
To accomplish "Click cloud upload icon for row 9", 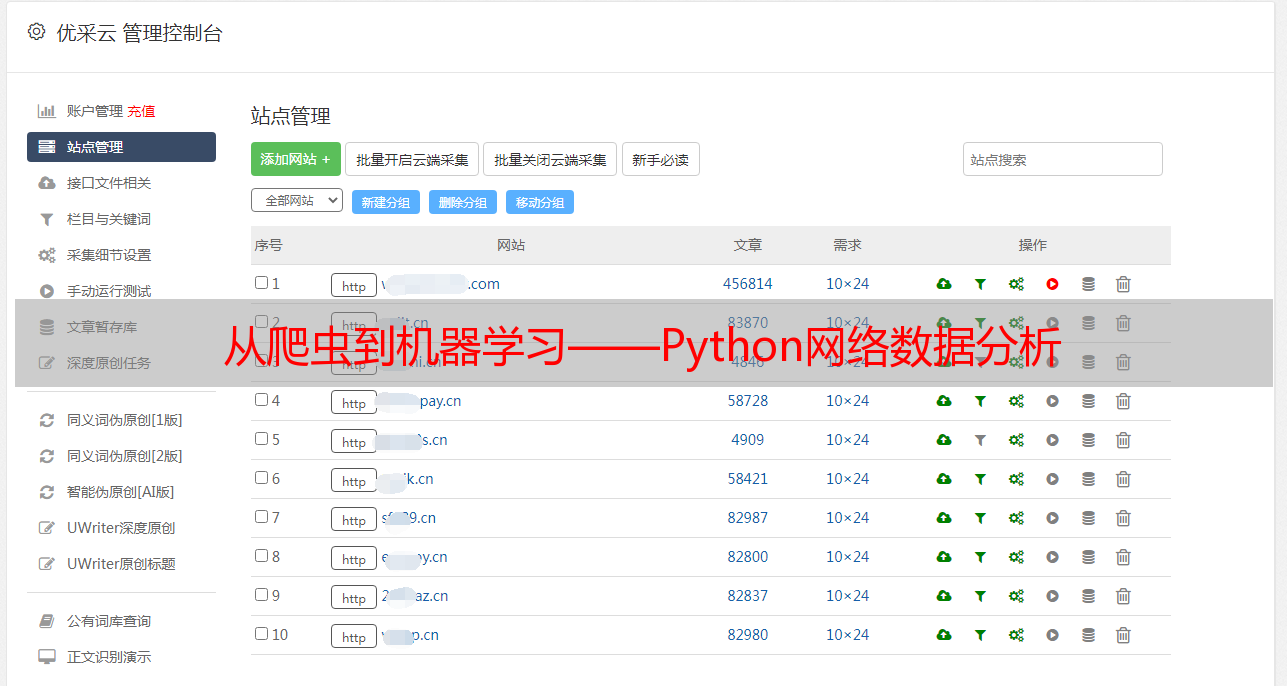I will click(943, 596).
